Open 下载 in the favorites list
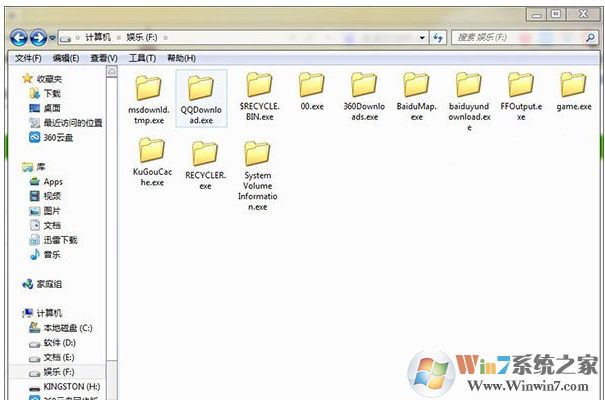This screenshot has width=605, height=400. coord(45,94)
